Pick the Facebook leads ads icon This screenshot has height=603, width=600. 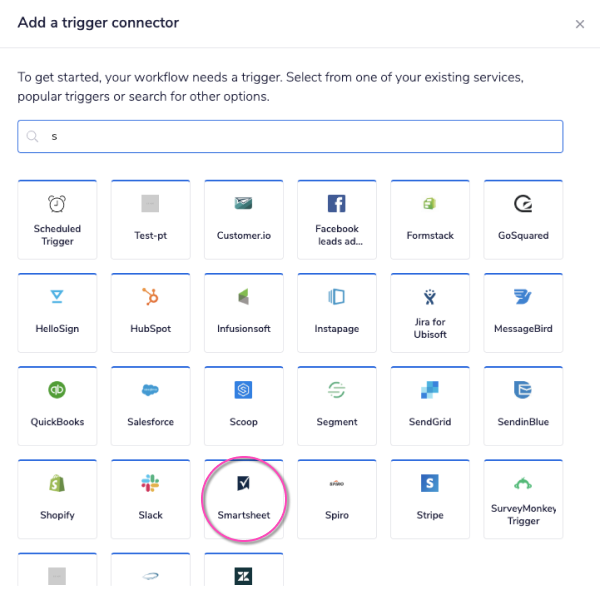point(337,204)
